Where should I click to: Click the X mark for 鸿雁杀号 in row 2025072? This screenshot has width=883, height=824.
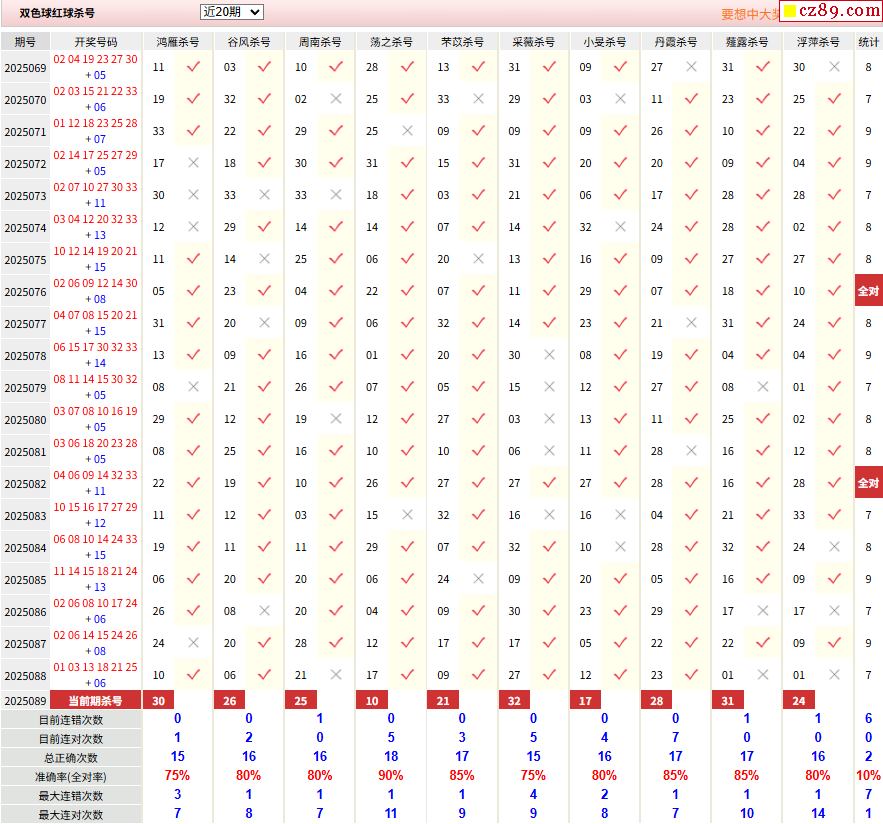[193, 162]
